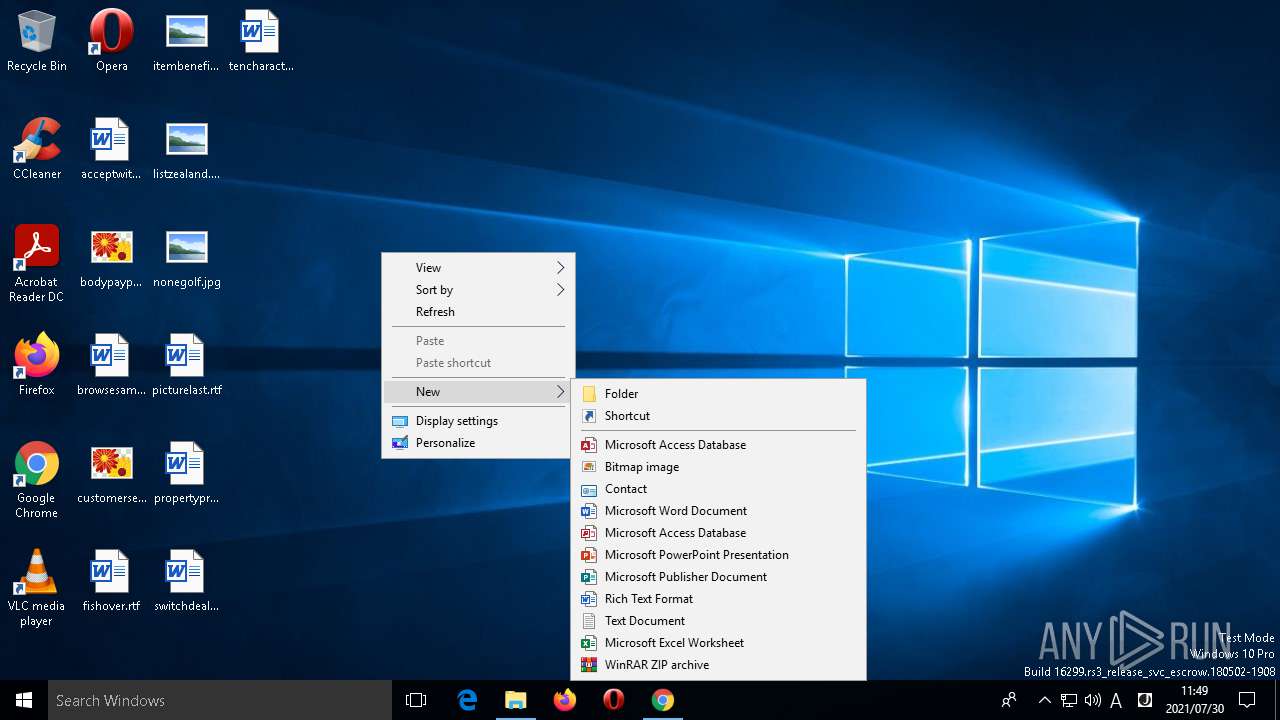Launch Opera from the taskbar
Viewport: 1280px width, 720px height.
tap(614, 700)
